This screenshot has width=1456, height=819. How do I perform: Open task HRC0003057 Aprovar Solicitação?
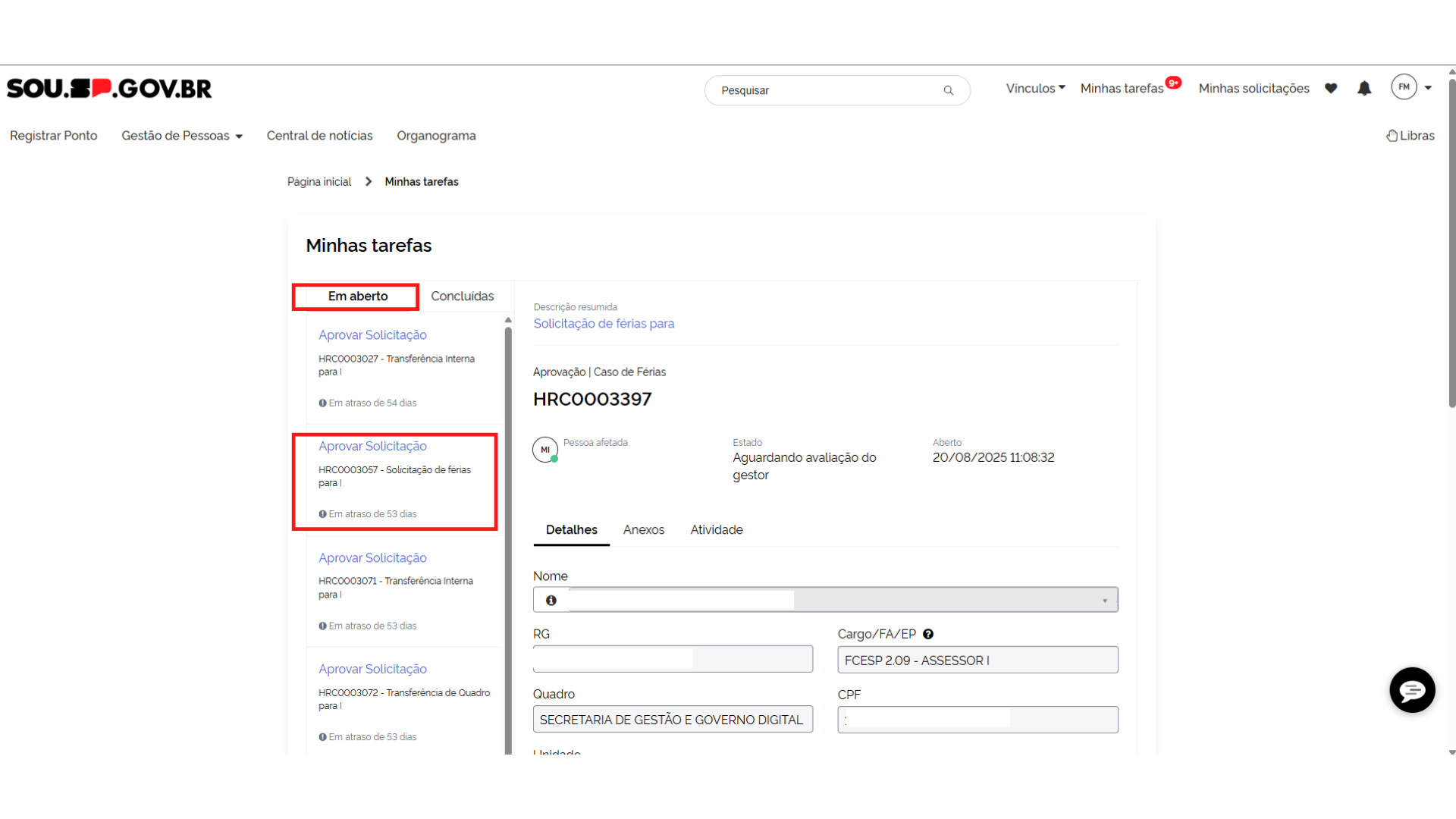point(372,447)
